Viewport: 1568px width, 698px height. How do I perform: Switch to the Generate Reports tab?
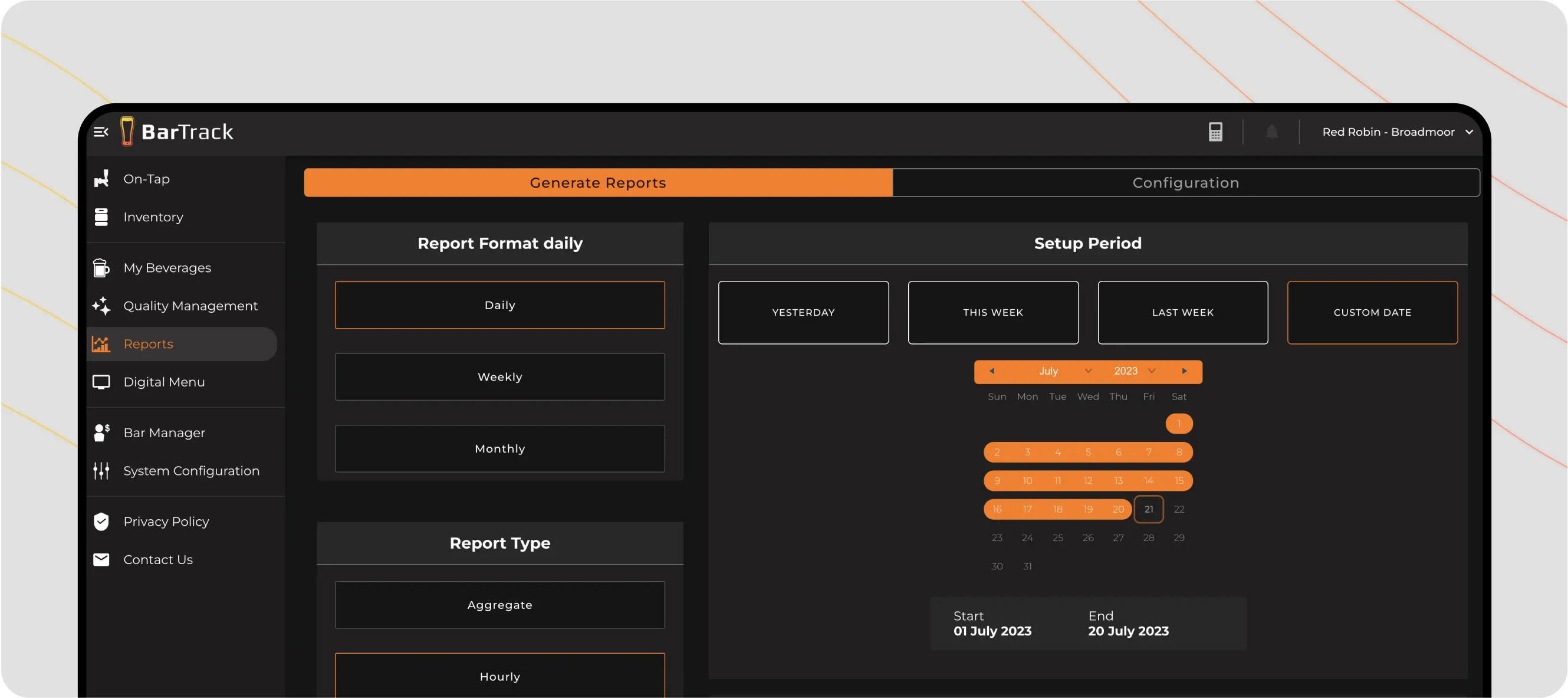(x=598, y=183)
